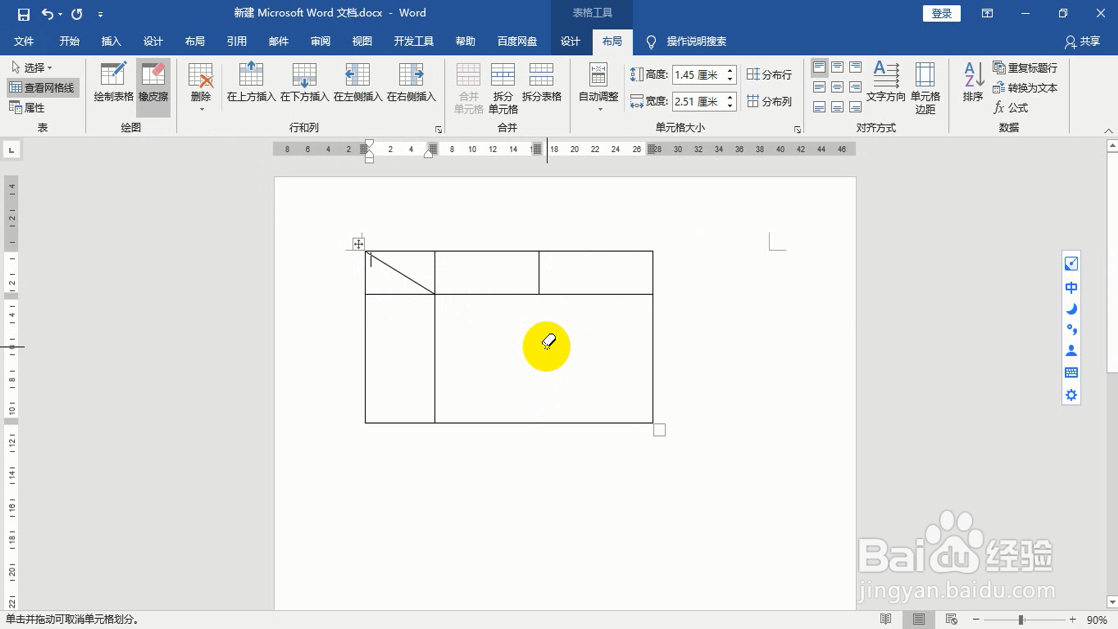This screenshot has height=629, width=1118.
Task: Undo the last action
Action: (x=47, y=14)
